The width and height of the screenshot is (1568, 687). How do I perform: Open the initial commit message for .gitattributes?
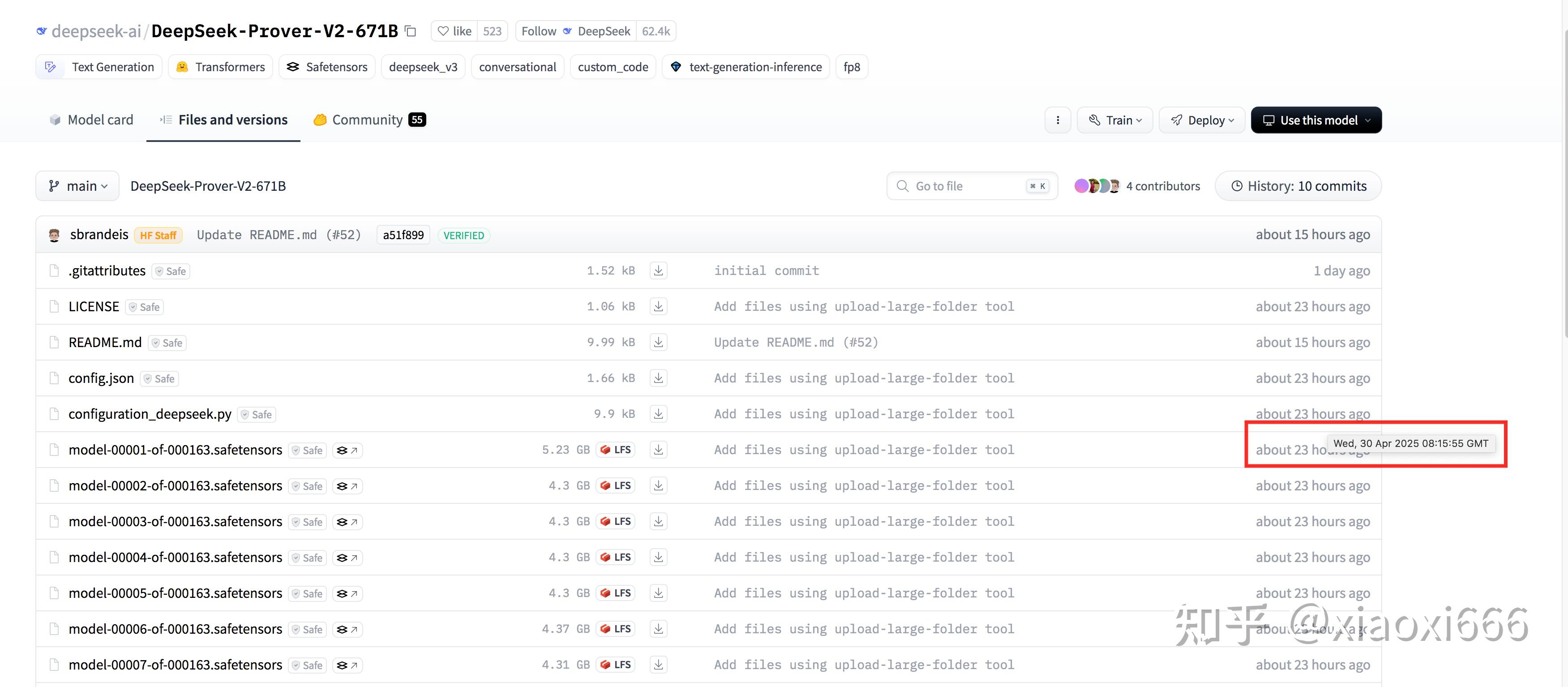click(x=767, y=271)
